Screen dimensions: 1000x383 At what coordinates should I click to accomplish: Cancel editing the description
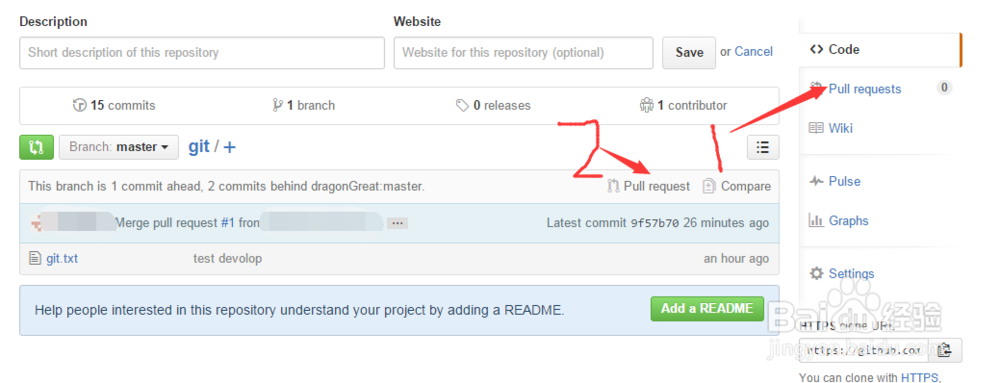click(753, 52)
